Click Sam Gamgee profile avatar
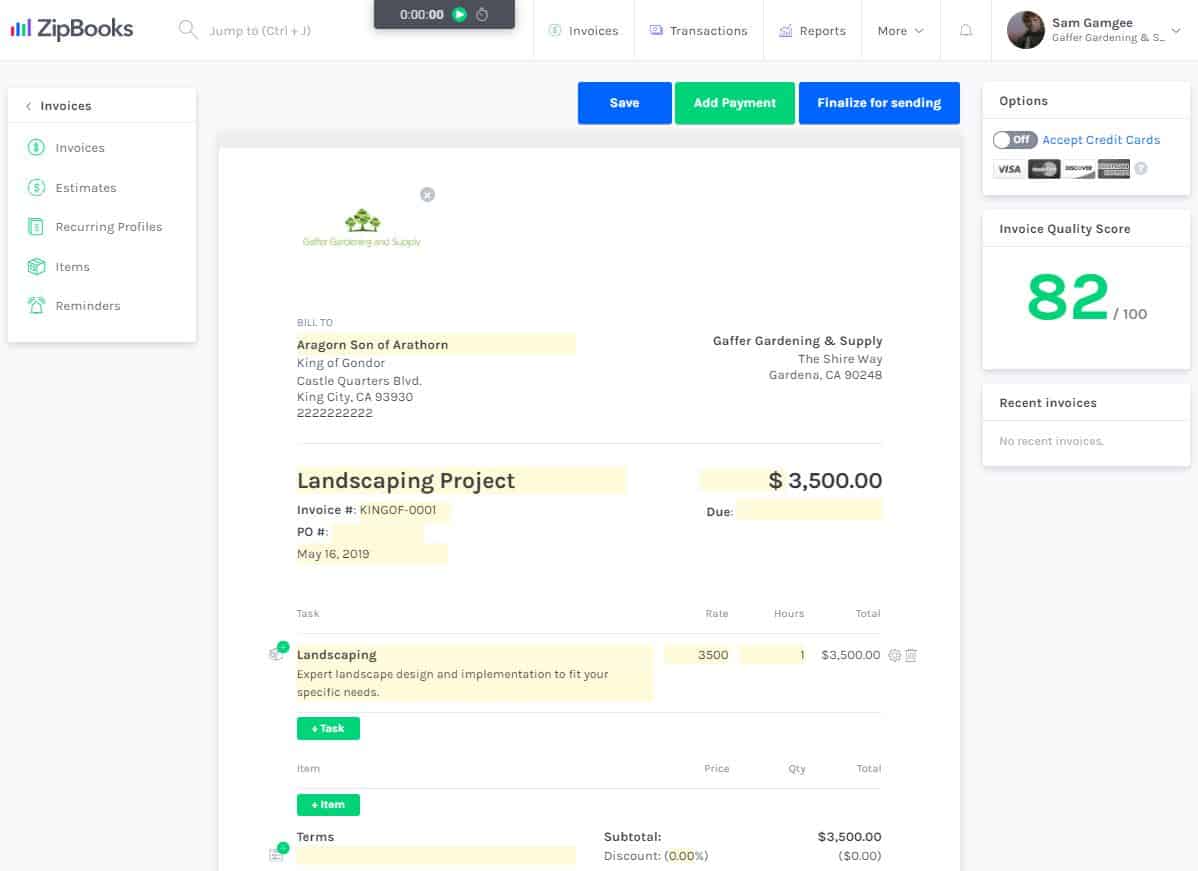Image resolution: width=1198 pixels, height=871 pixels. coord(1025,31)
